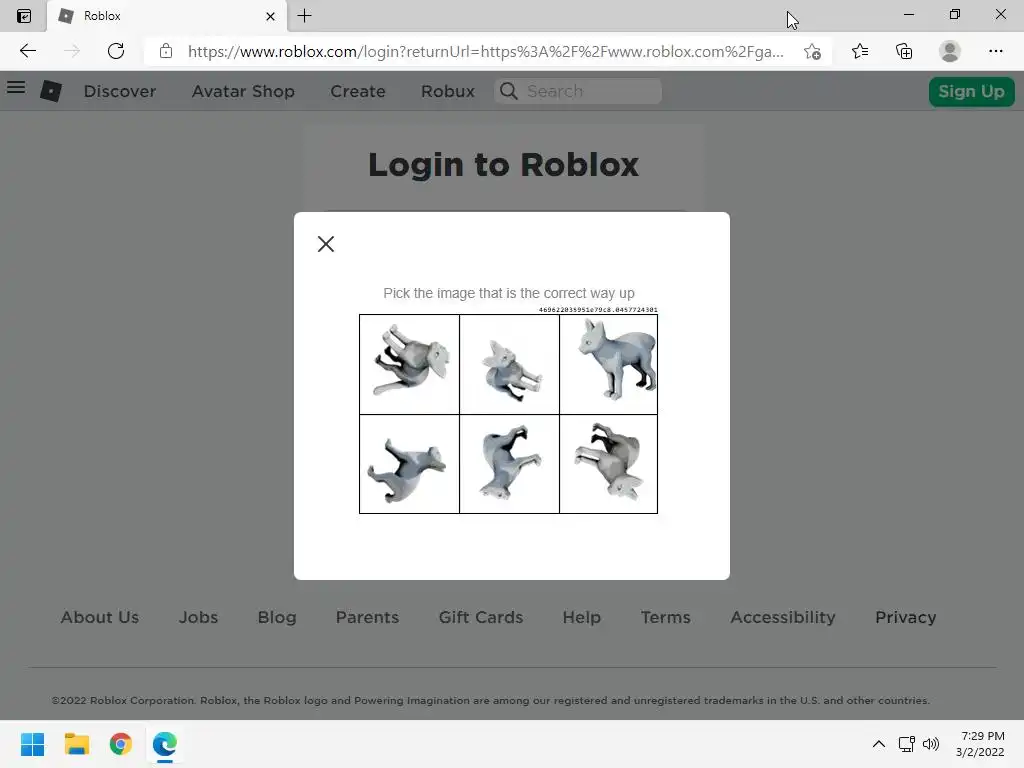Viewport: 1024px width, 768px height.
Task: View site information lock icon
Action: pyautogui.click(x=166, y=51)
